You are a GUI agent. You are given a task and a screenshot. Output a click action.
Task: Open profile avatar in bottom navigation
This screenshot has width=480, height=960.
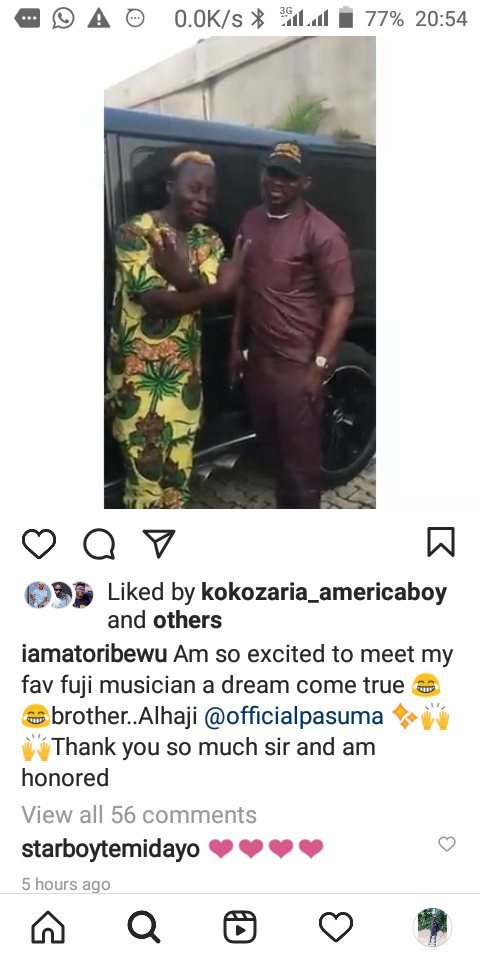pyautogui.click(x=432, y=927)
